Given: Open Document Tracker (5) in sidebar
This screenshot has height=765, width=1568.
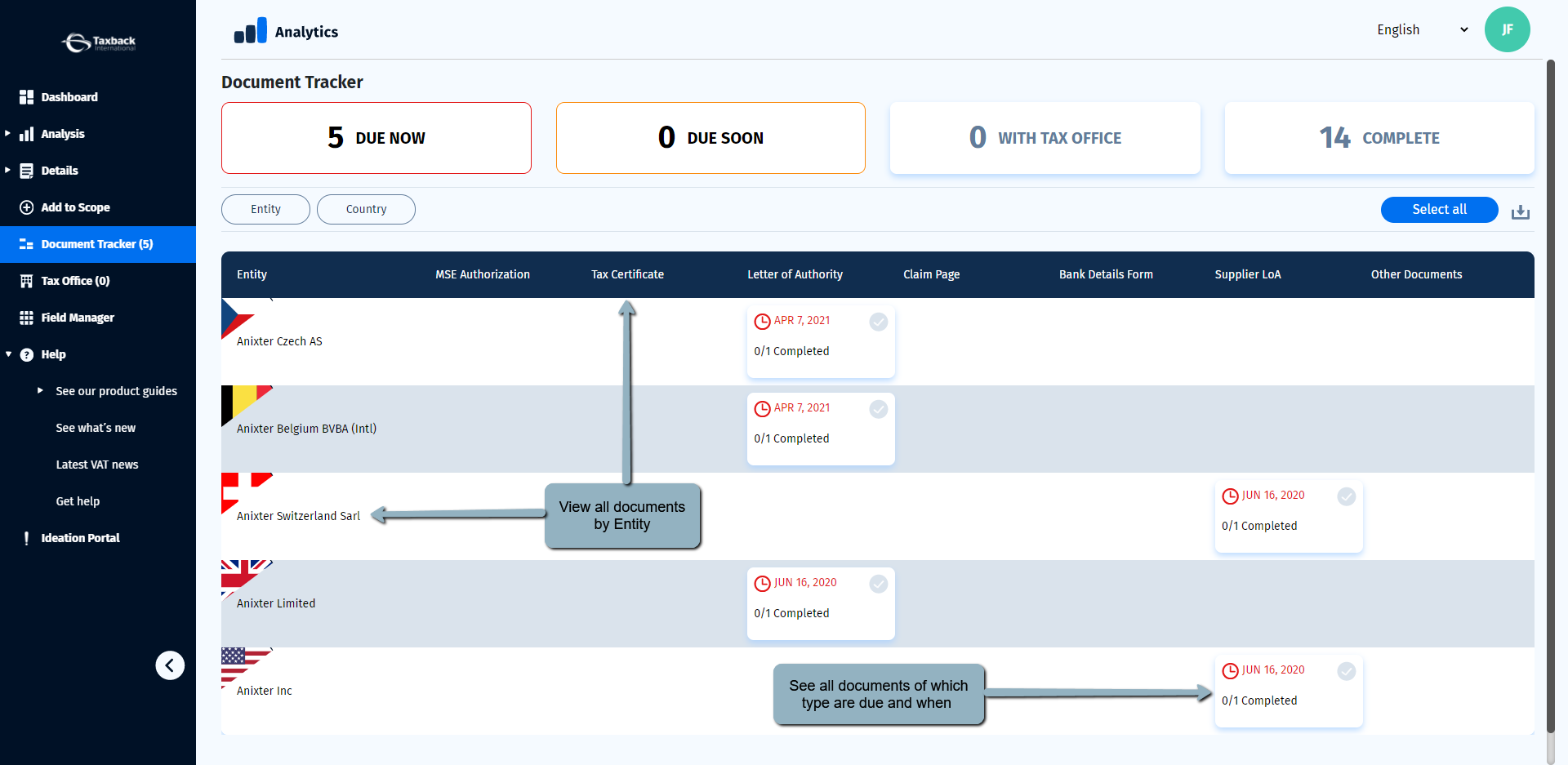Looking at the screenshot, I should coord(98,244).
